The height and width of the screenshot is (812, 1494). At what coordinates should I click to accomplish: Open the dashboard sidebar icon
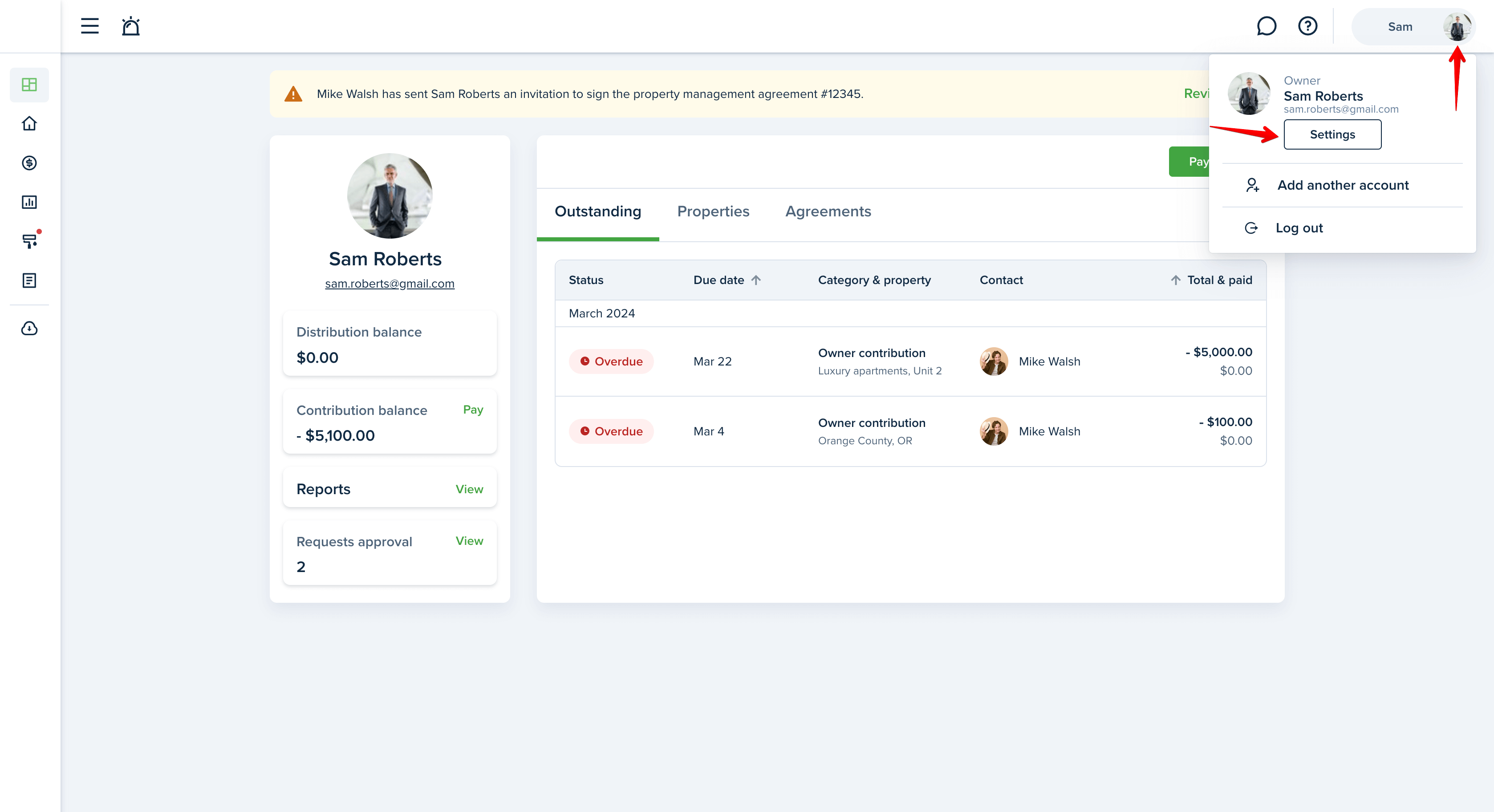tap(29, 85)
